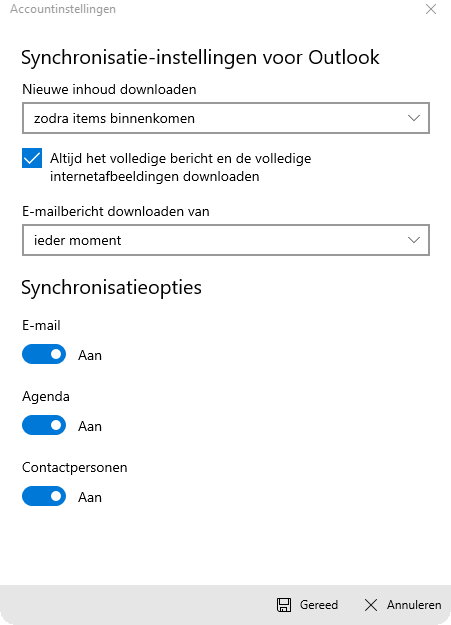Click the Accountinstellingen window title
The width and height of the screenshot is (451, 625).
(63, 9)
